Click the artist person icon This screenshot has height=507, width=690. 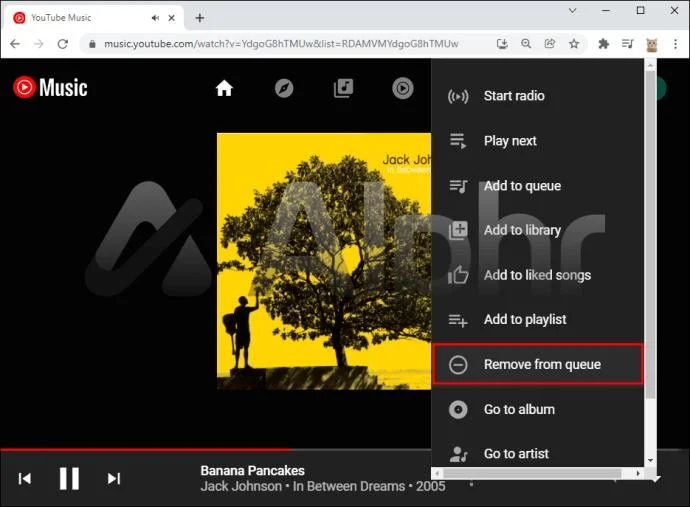(458, 454)
